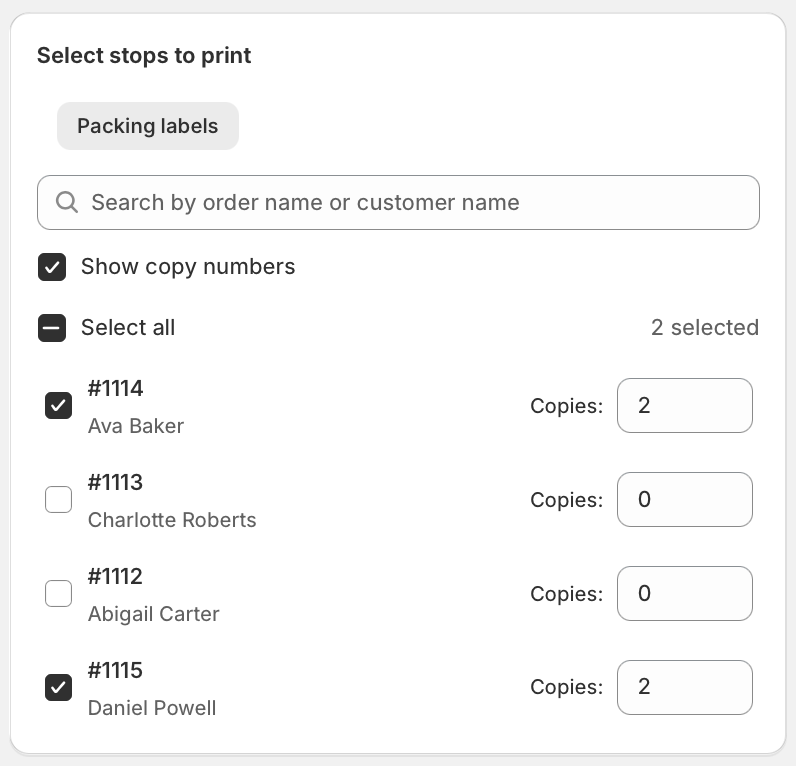796x766 pixels.
Task: Click the Select all label text
Action: [128, 328]
